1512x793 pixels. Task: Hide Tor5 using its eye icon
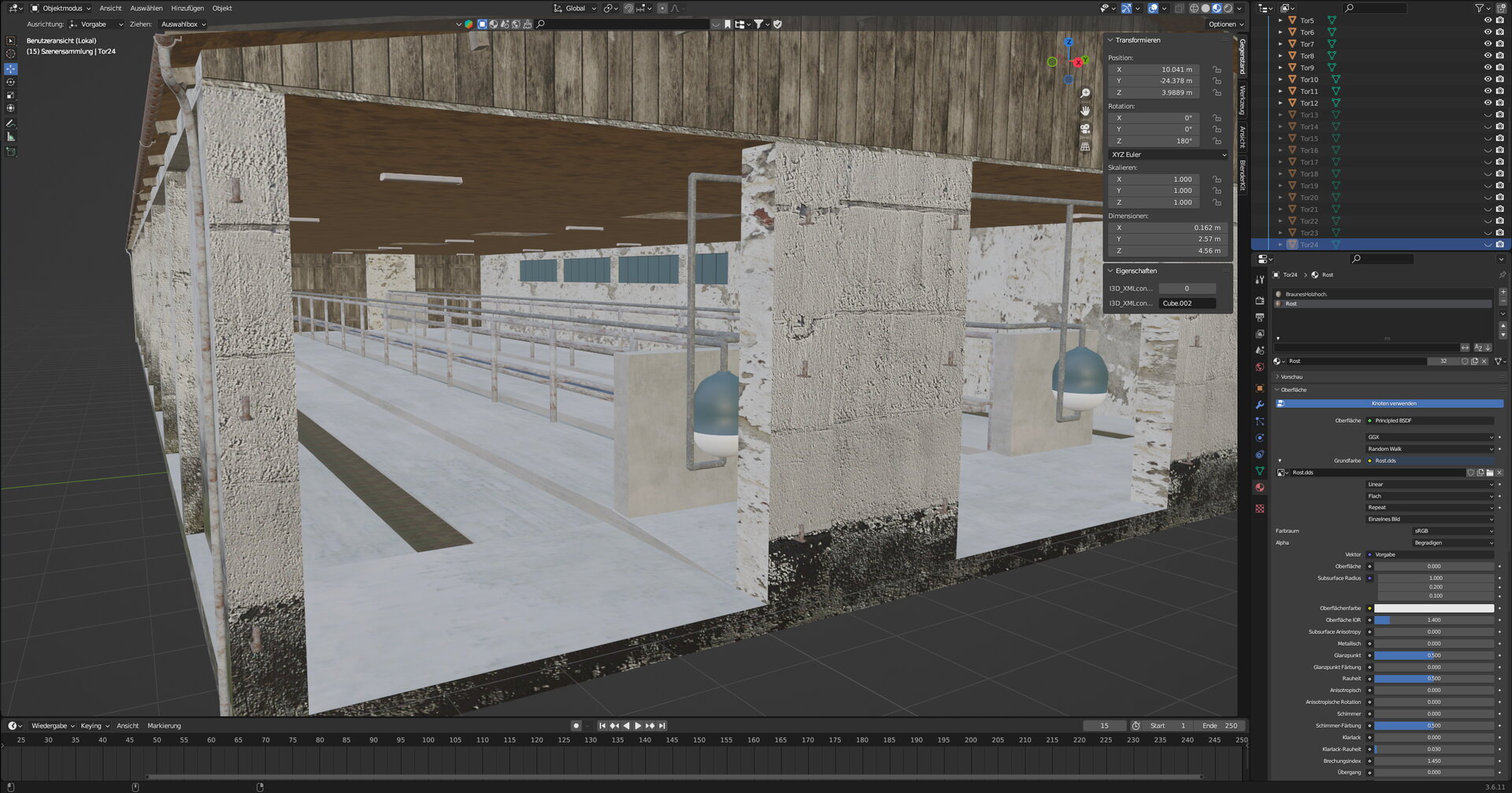coord(1488,20)
